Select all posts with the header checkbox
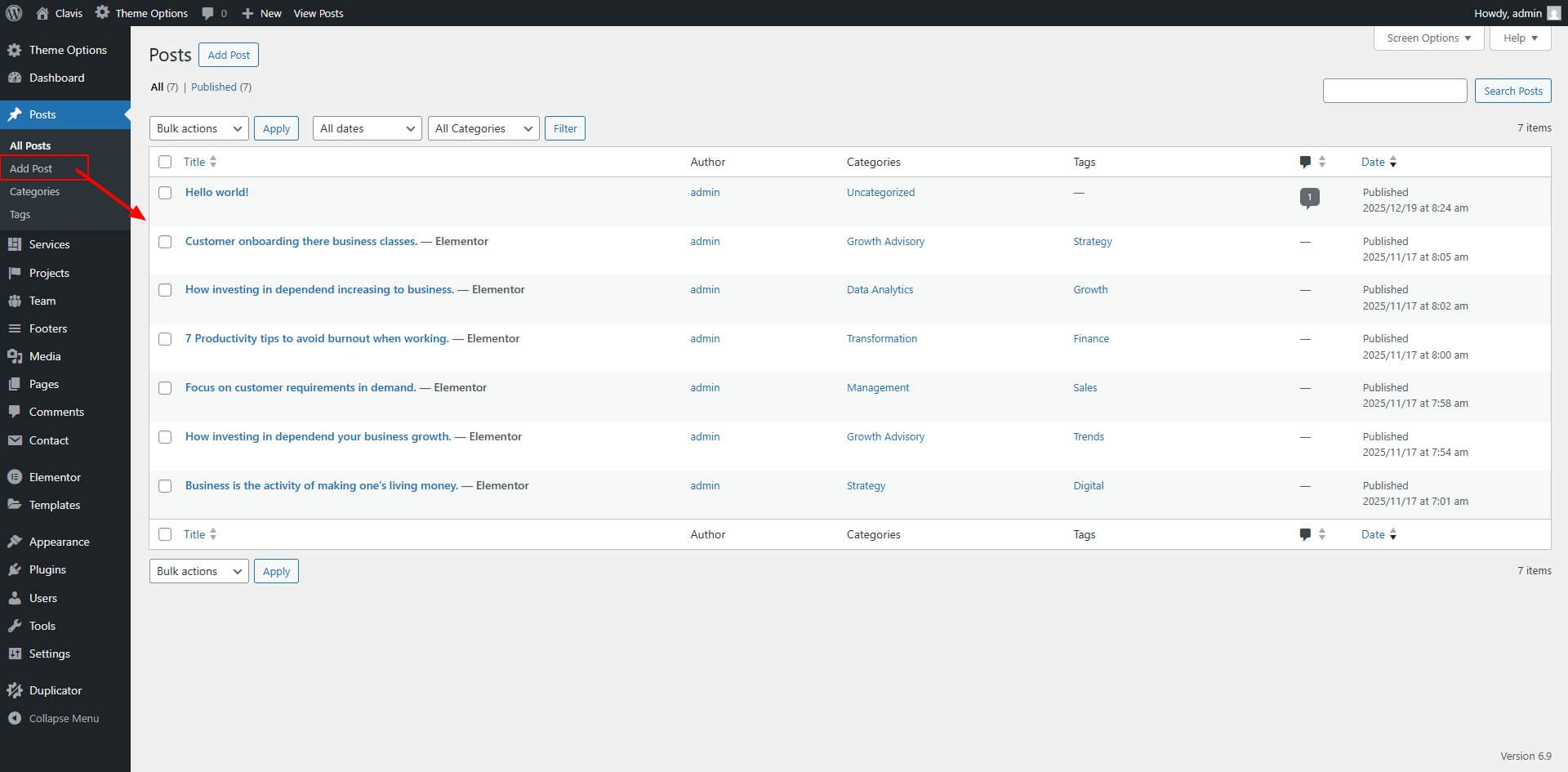 165,162
